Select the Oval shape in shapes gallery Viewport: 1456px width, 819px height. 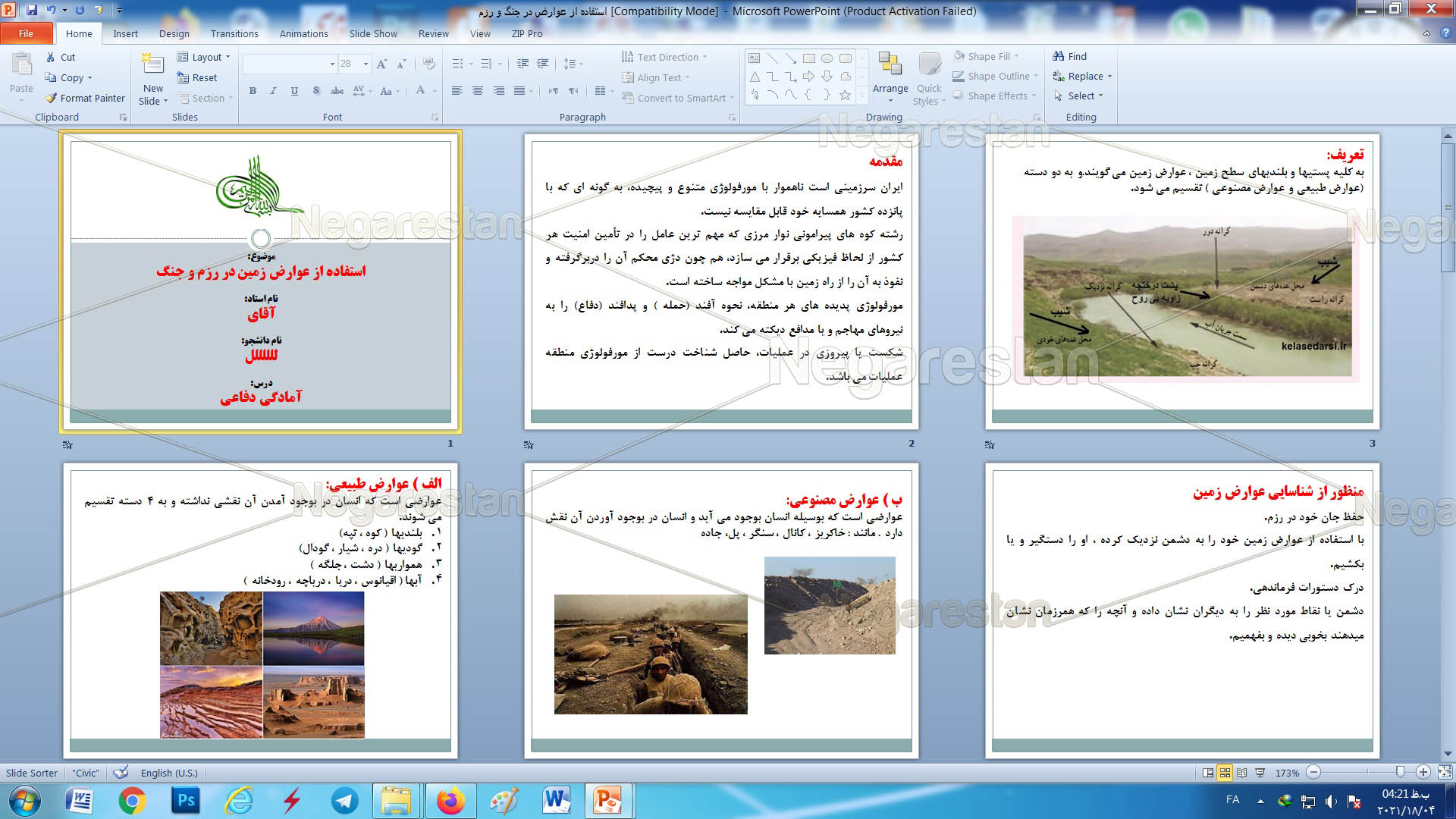pos(827,58)
